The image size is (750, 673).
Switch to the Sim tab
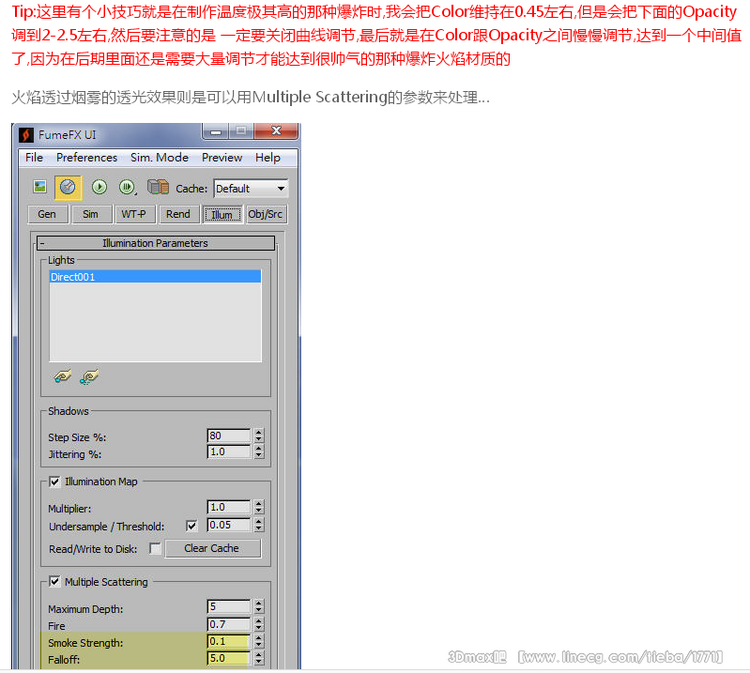[91, 214]
